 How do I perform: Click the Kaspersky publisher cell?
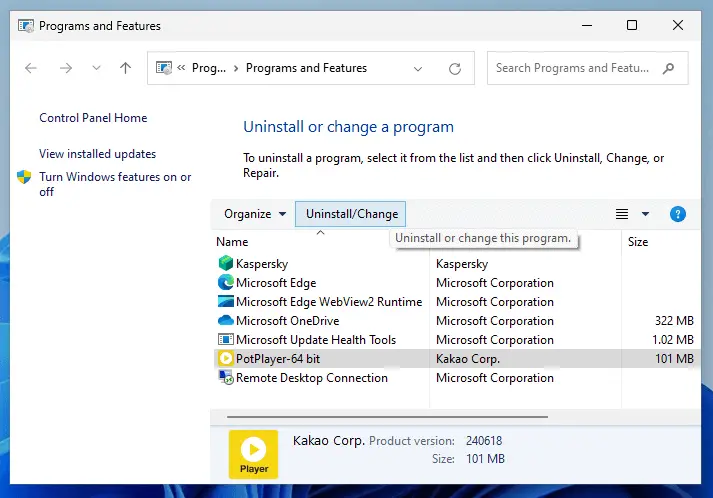(462, 264)
